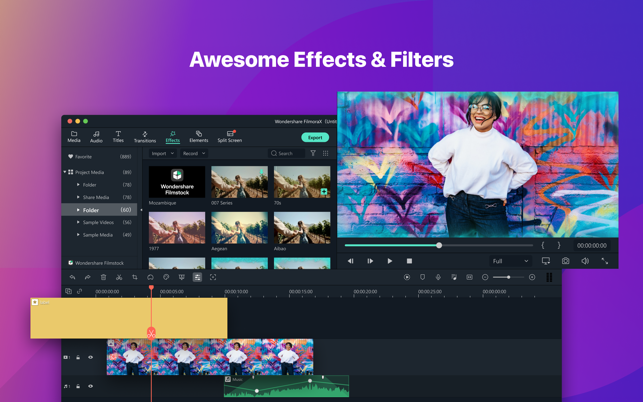
Task: Redo the last undone edit
Action: [87, 277]
